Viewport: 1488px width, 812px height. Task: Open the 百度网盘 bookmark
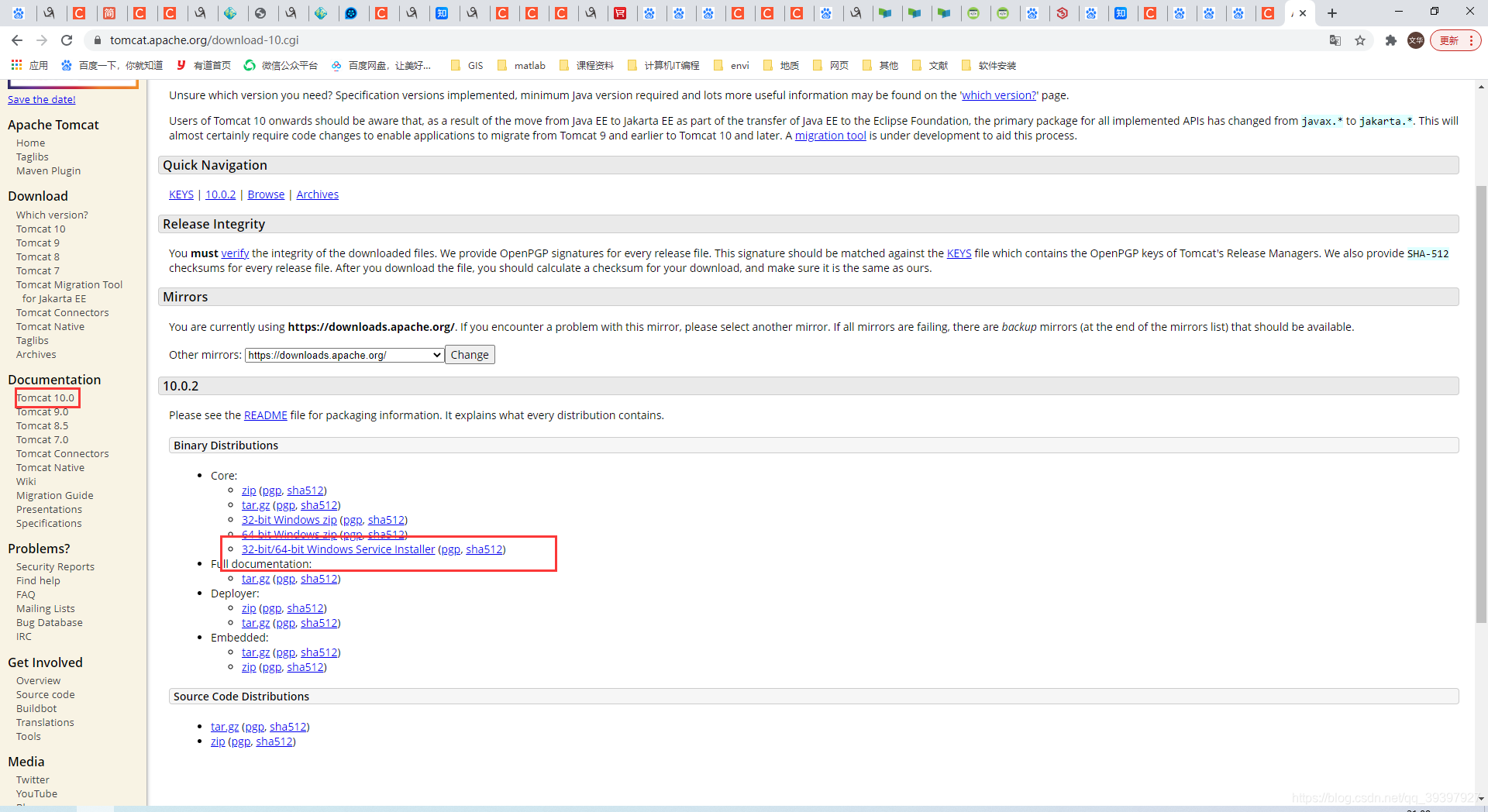[381, 65]
